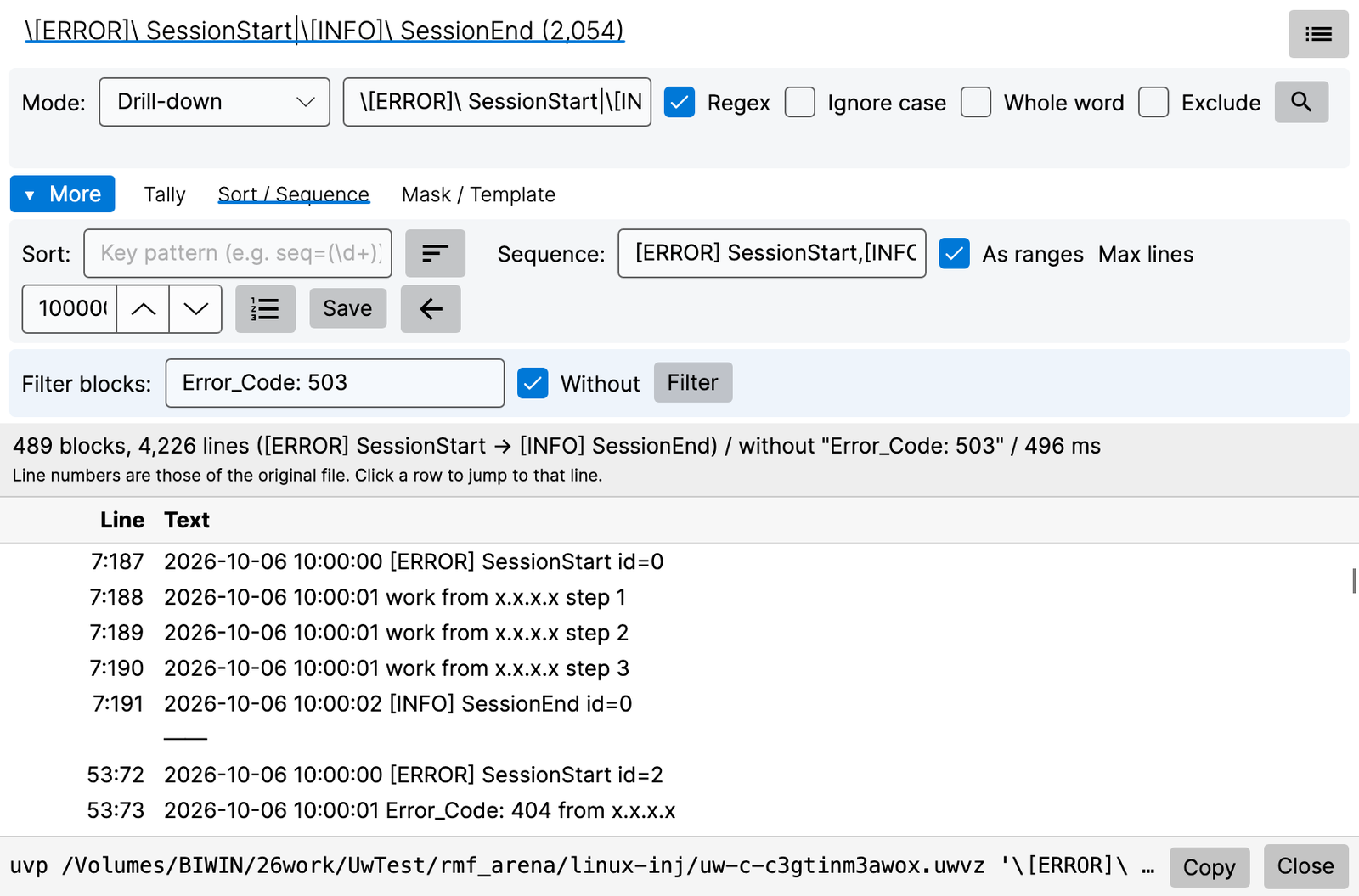Click the uvp command path text
This screenshot has height=896, width=1359.
click(583, 866)
